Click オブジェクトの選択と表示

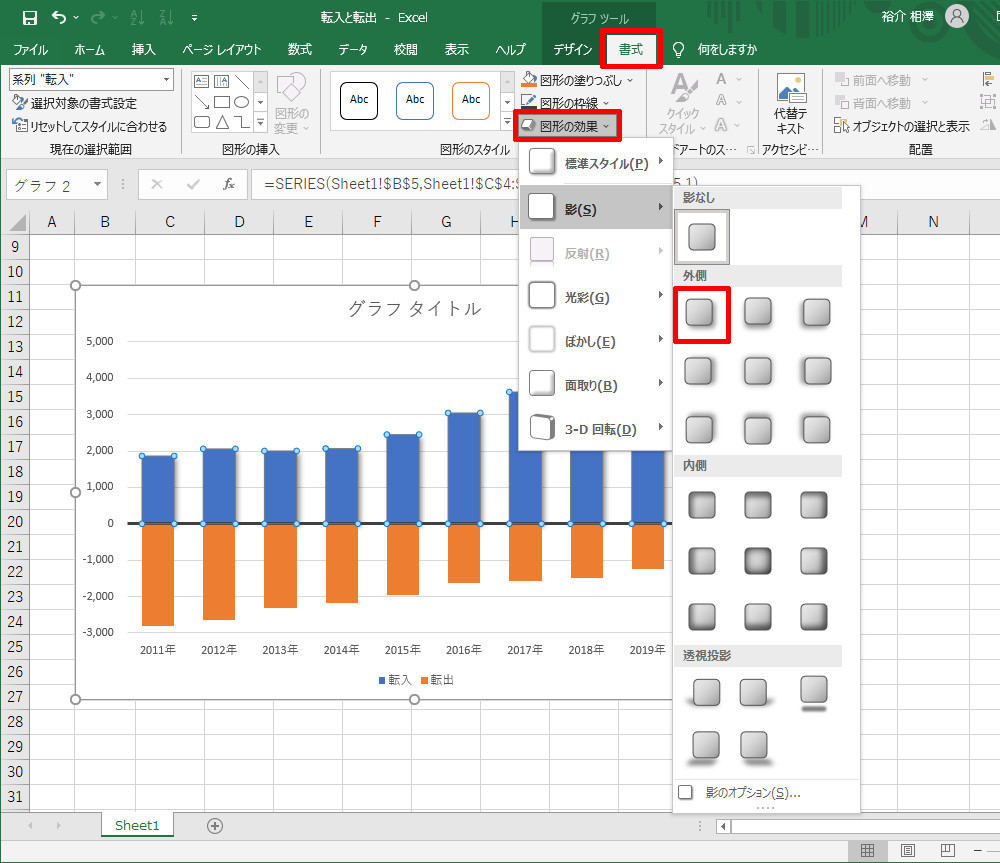902,126
